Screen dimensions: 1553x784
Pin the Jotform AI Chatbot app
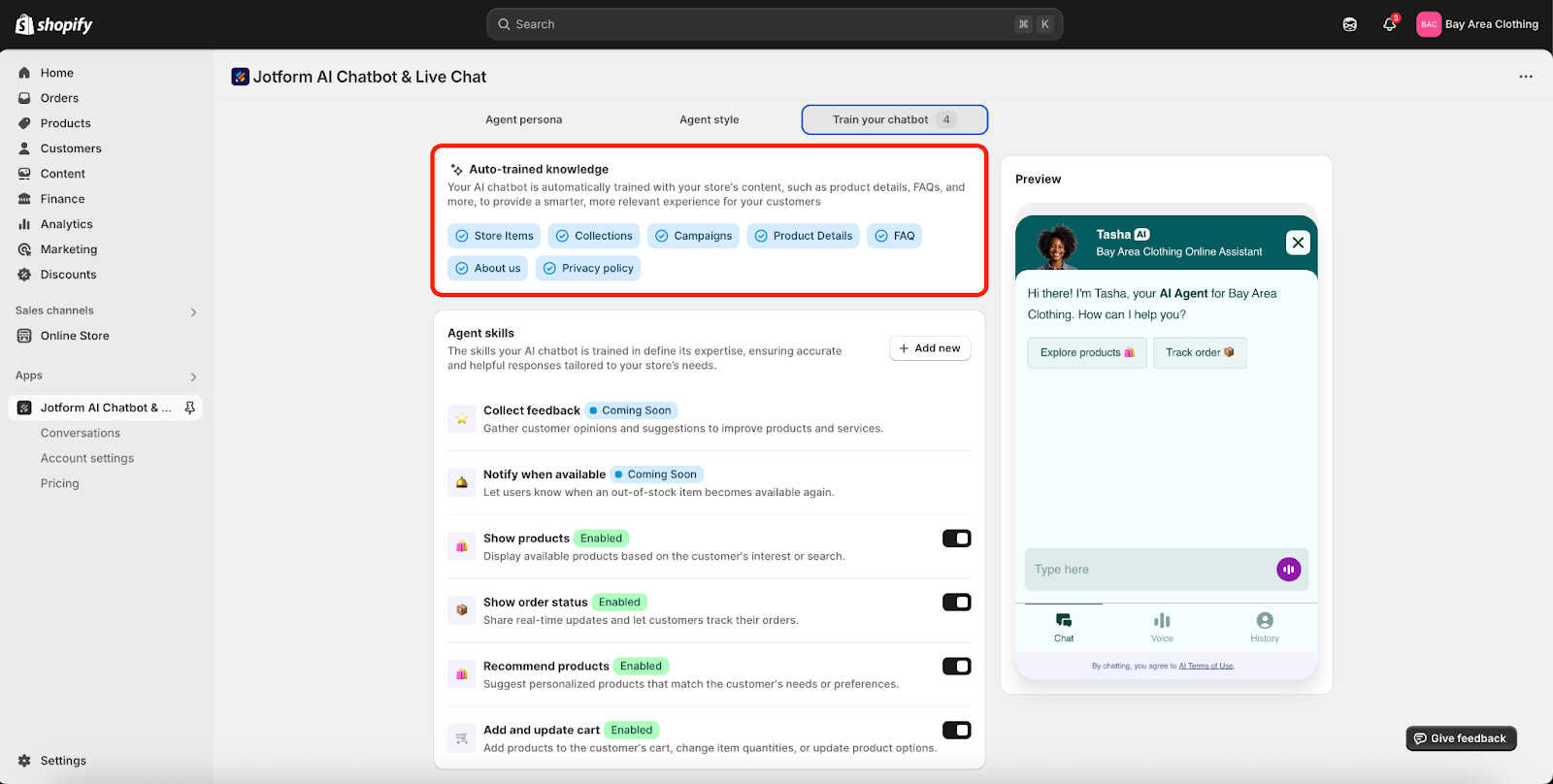tap(190, 408)
